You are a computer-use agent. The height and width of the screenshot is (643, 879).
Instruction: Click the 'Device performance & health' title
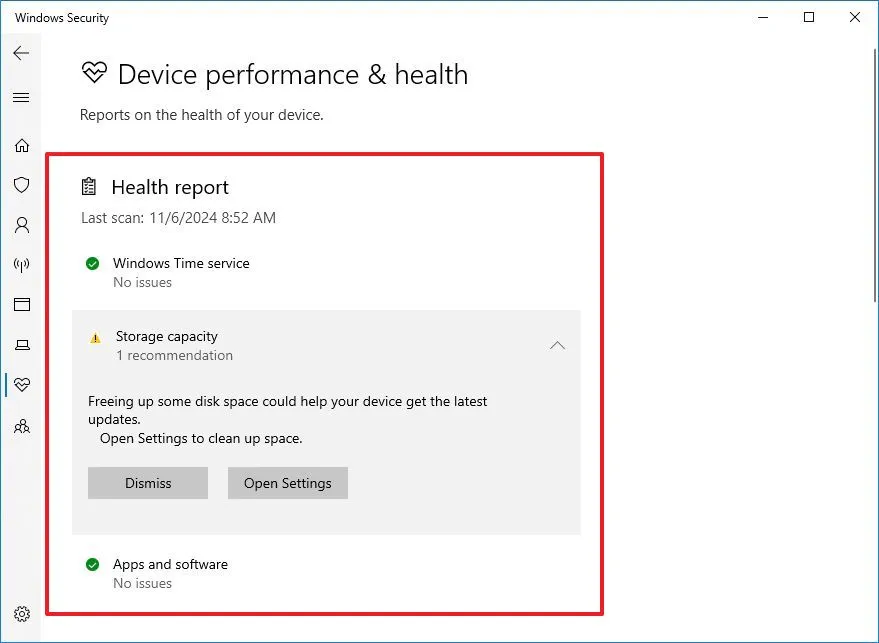293,75
